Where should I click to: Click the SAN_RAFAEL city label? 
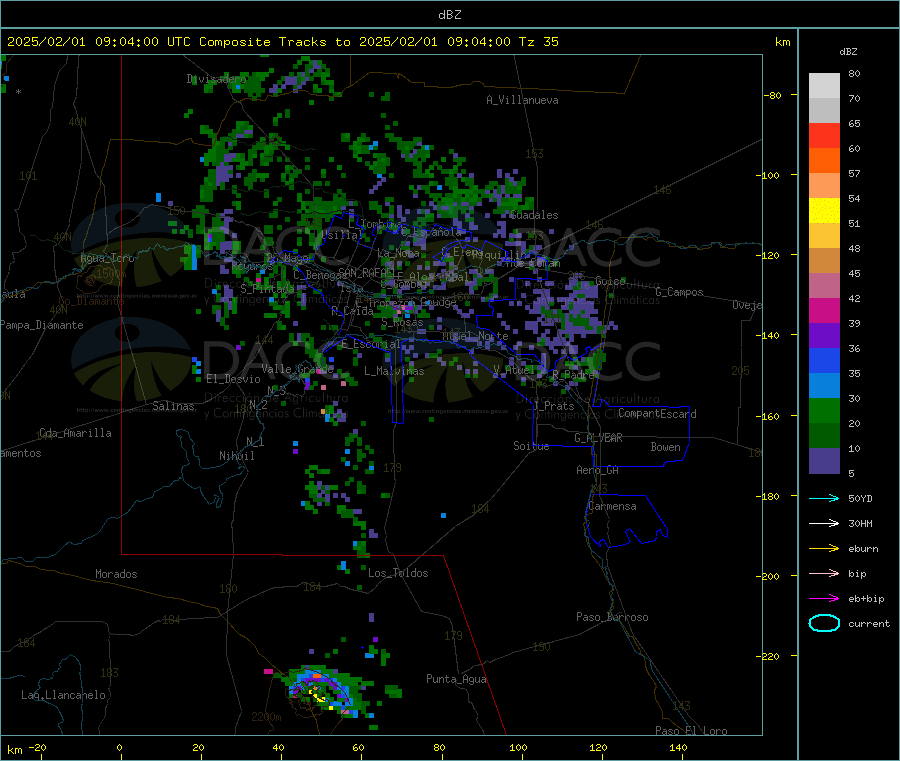tap(366, 273)
